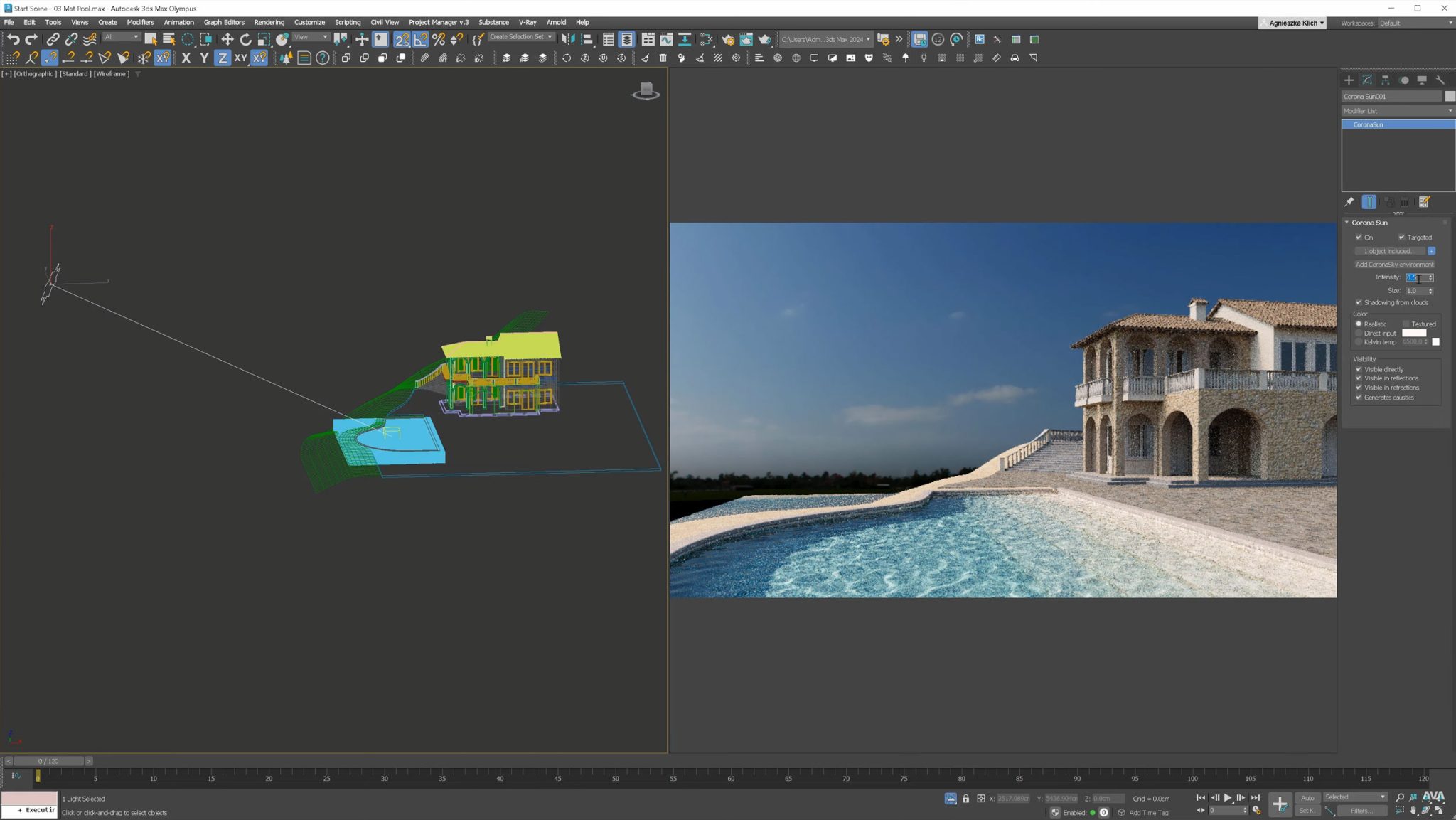The height and width of the screenshot is (820, 1456).
Task: Open the Rendering menu
Action: pyautogui.click(x=269, y=22)
